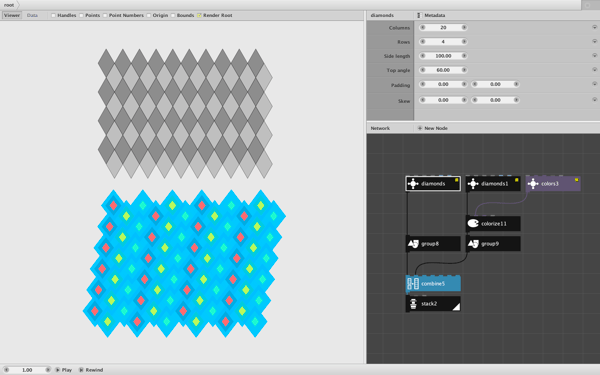Increase Top angle with right arrow
The height and width of the screenshot is (375, 600).
[x=464, y=70]
